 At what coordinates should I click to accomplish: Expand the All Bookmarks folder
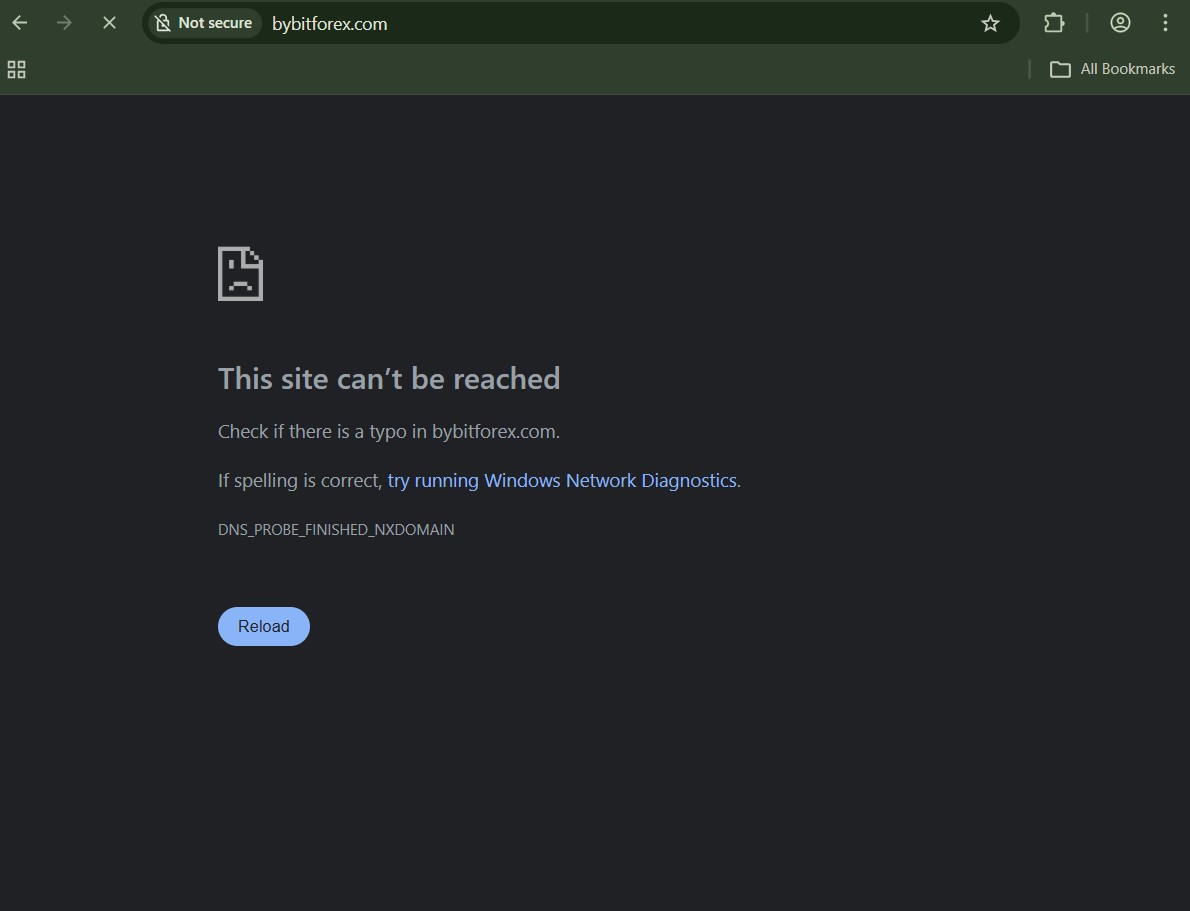[1112, 69]
